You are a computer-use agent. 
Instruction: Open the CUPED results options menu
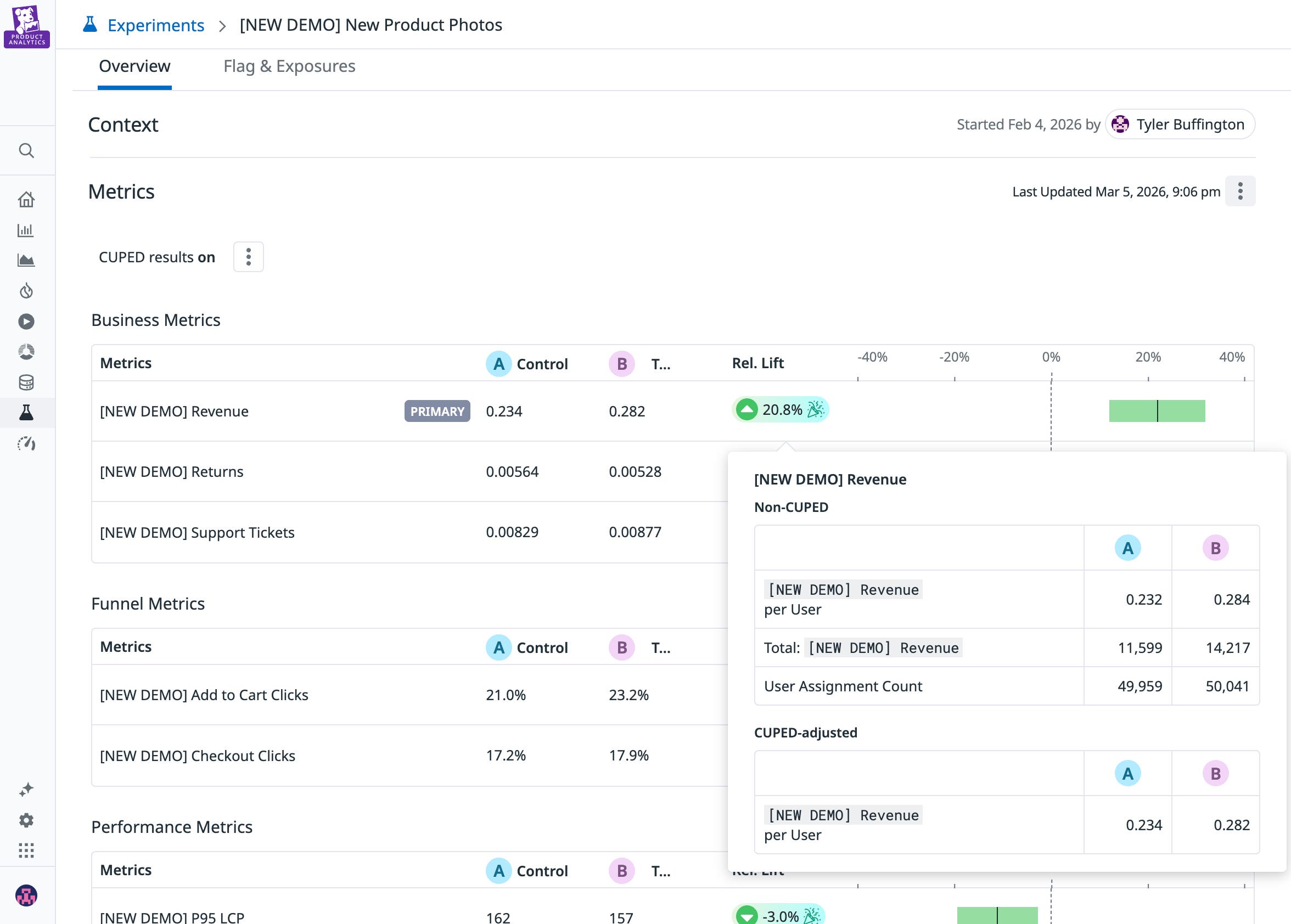pyautogui.click(x=248, y=257)
